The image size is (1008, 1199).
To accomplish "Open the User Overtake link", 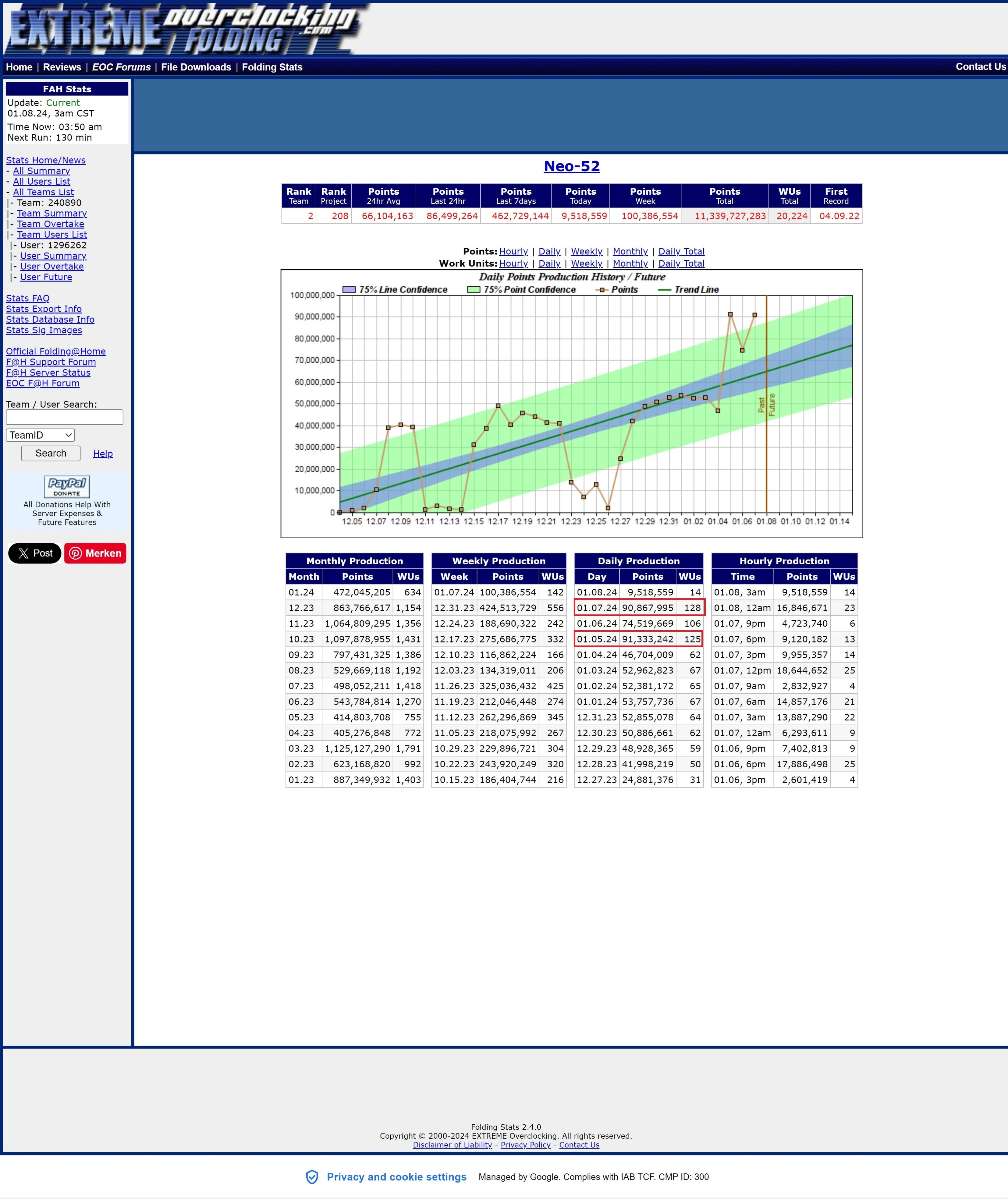I will pos(52,266).
